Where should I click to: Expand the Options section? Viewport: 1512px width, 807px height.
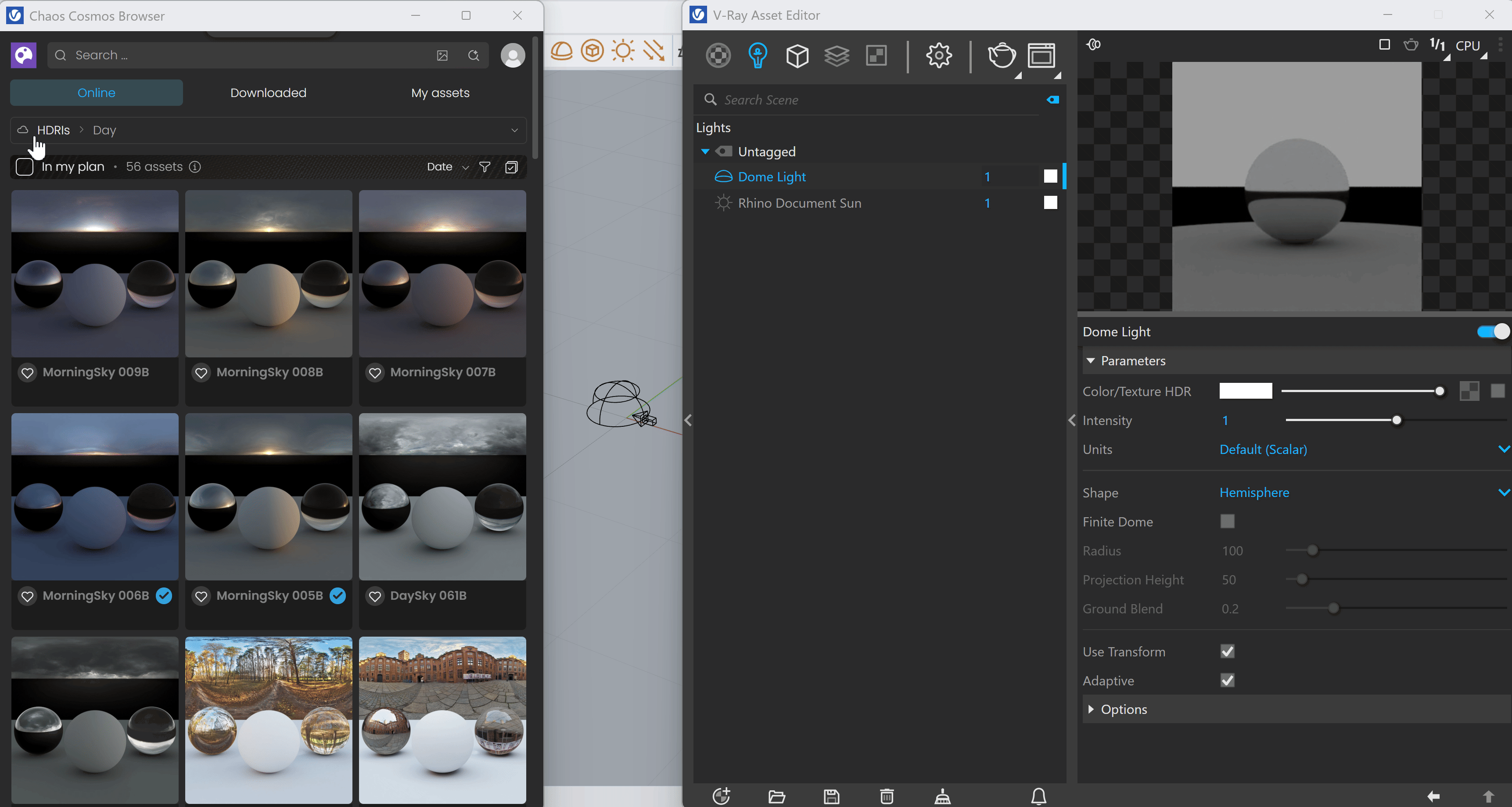click(1091, 709)
